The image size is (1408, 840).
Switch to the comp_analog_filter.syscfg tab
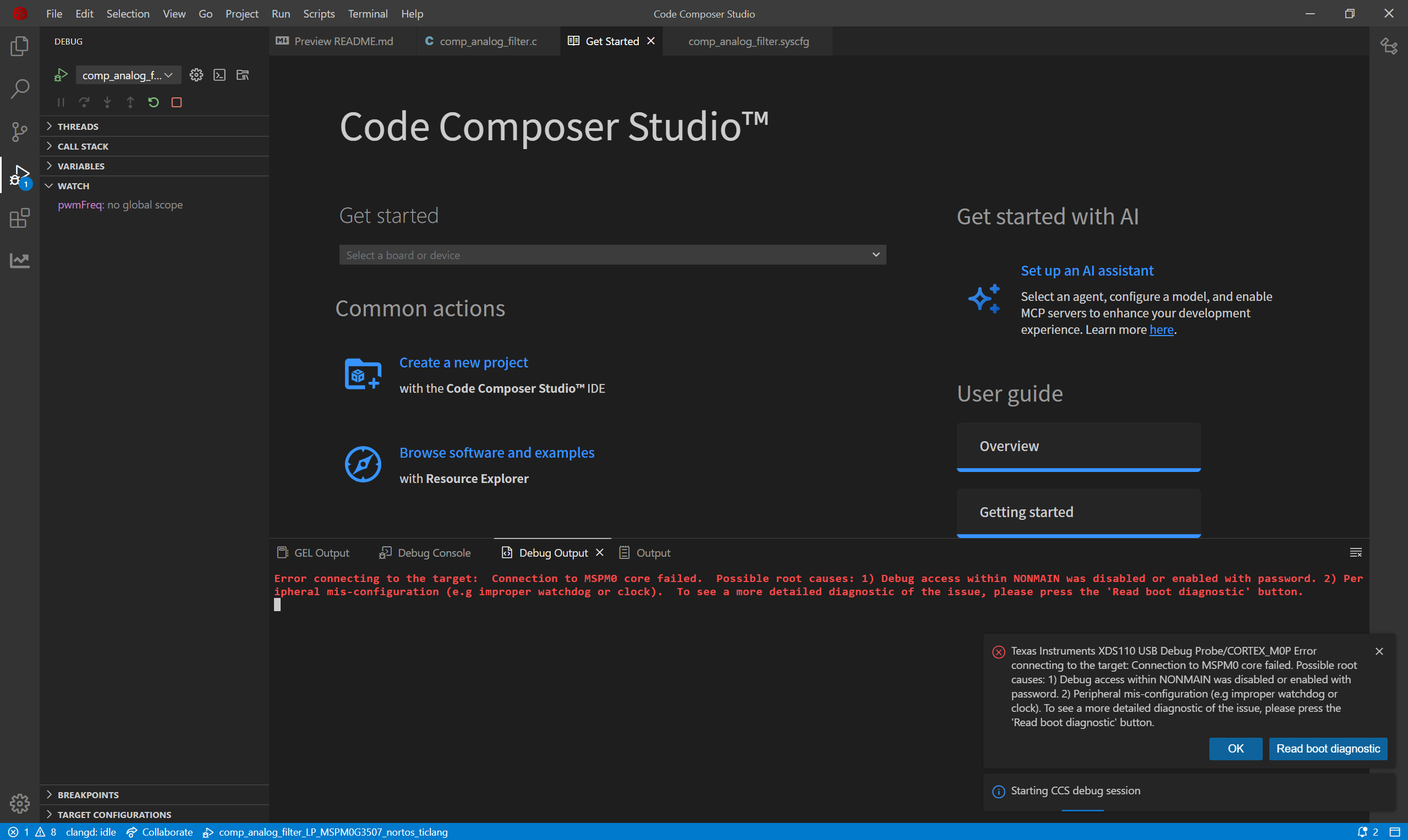748,41
